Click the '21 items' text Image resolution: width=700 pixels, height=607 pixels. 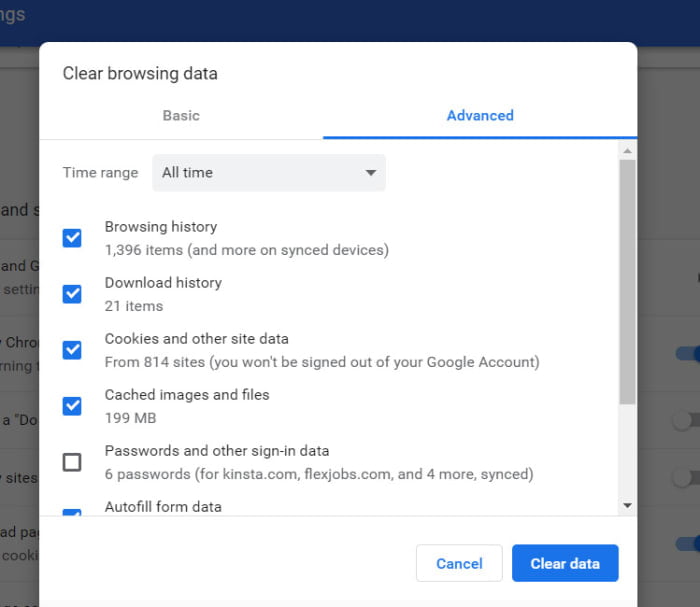[134, 306]
